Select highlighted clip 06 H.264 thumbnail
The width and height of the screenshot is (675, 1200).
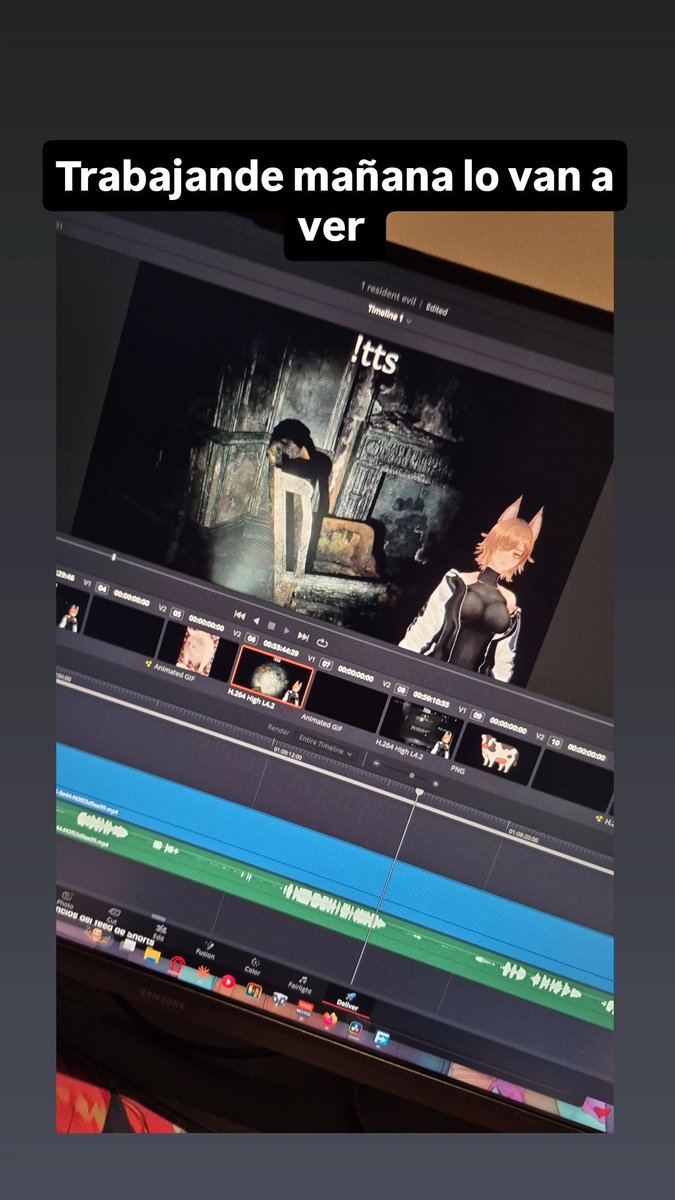(273, 676)
